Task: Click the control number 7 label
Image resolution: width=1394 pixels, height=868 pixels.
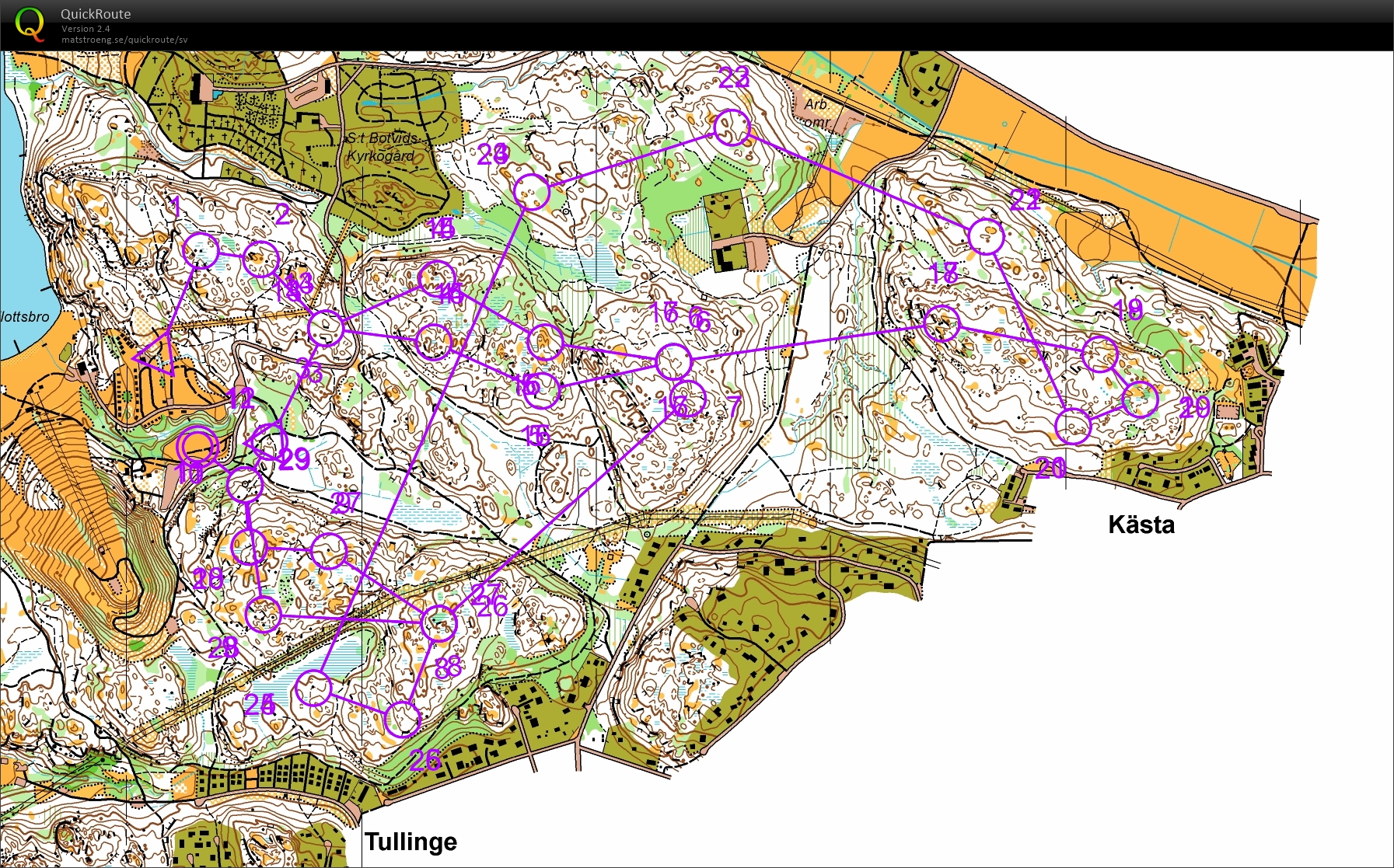Action: point(734,406)
